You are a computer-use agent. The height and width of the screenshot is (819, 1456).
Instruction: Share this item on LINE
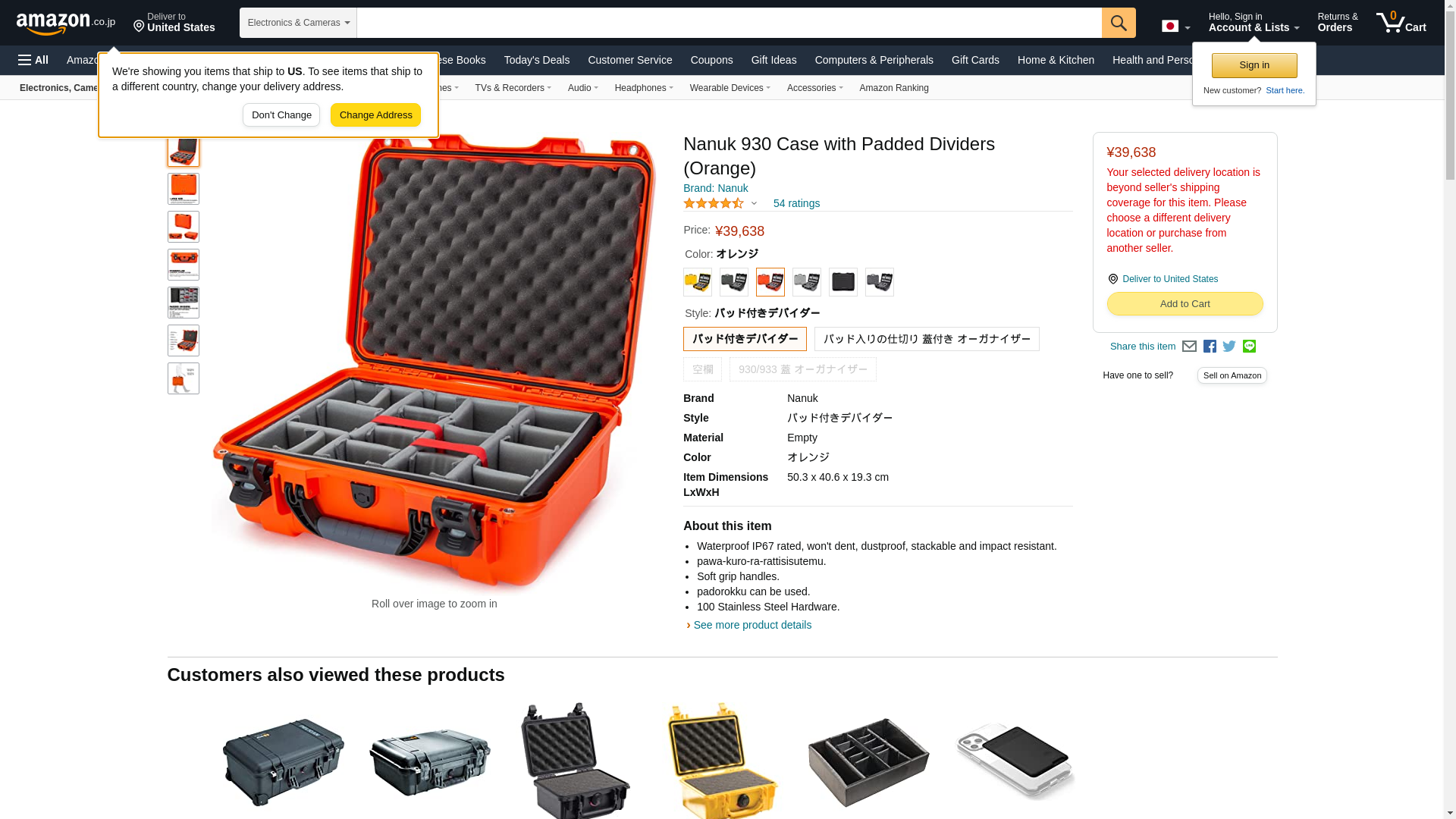1249,347
